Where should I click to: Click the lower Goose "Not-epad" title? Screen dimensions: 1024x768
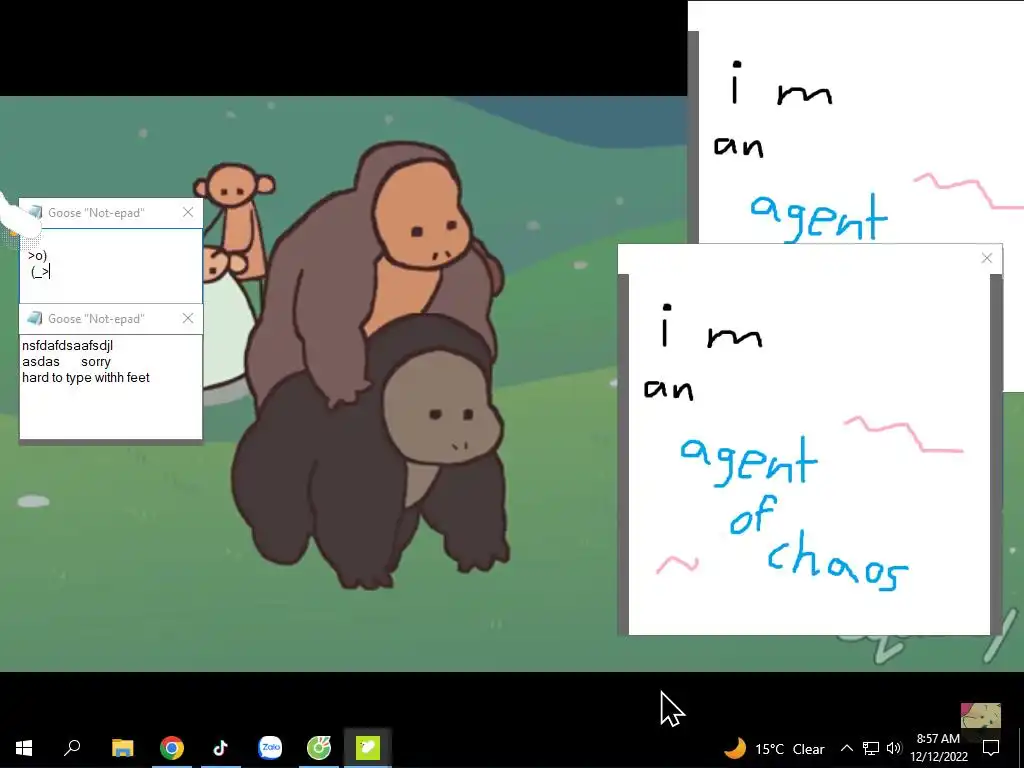tap(97, 319)
